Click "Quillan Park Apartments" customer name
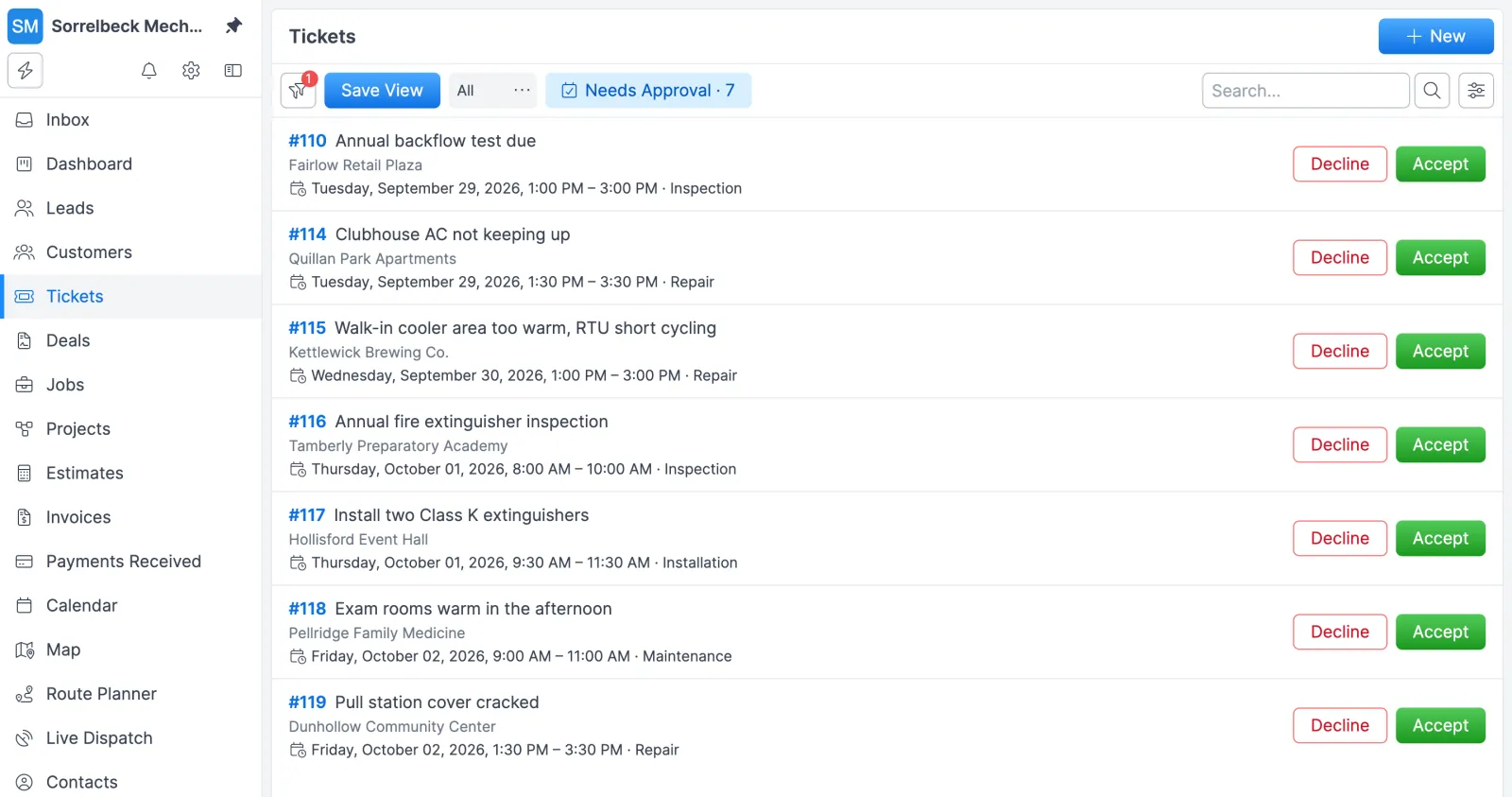The height and width of the screenshot is (797, 1512). tap(372, 259)
